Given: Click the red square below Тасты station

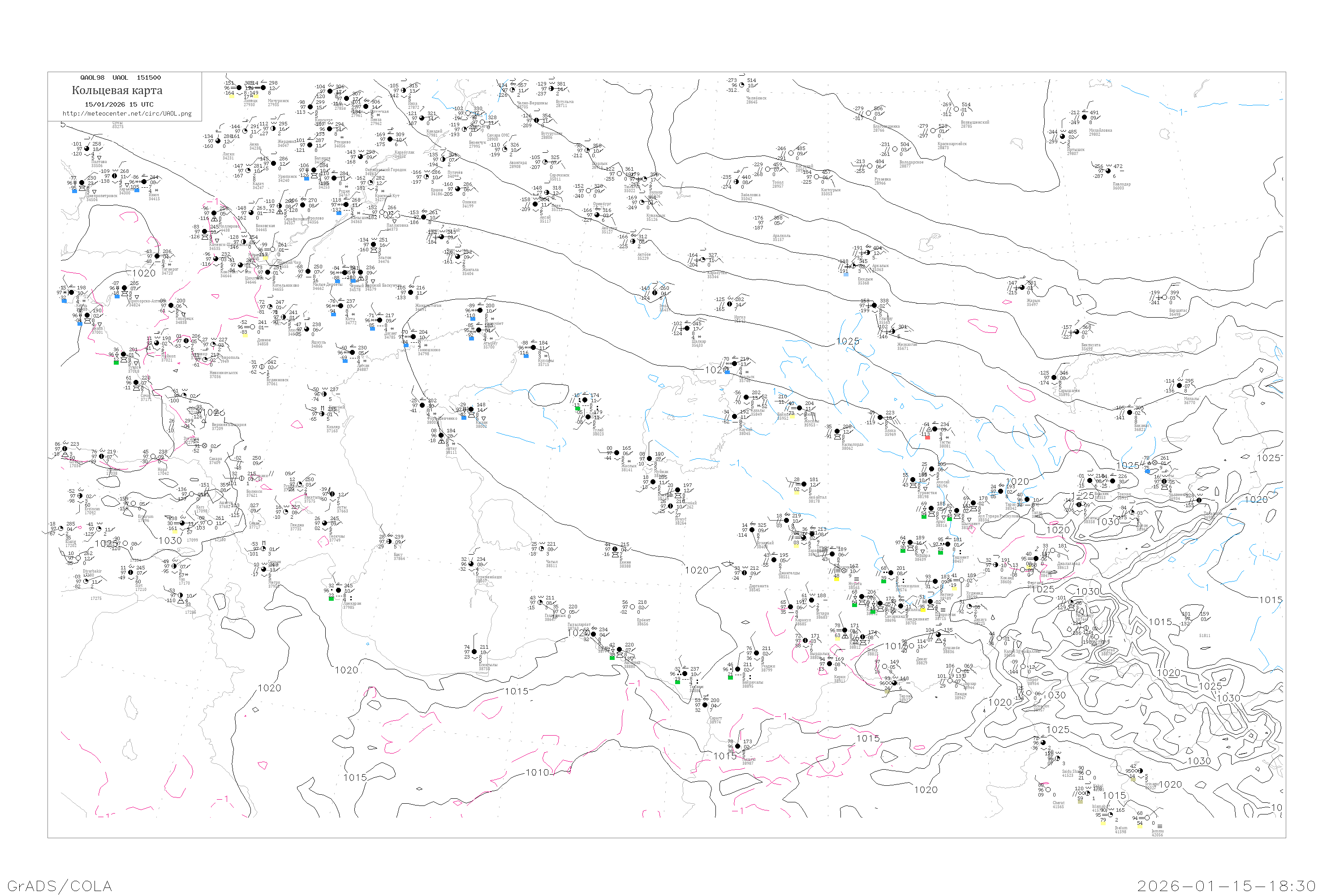Looking at the screenshot, I should tap(927, 438).
